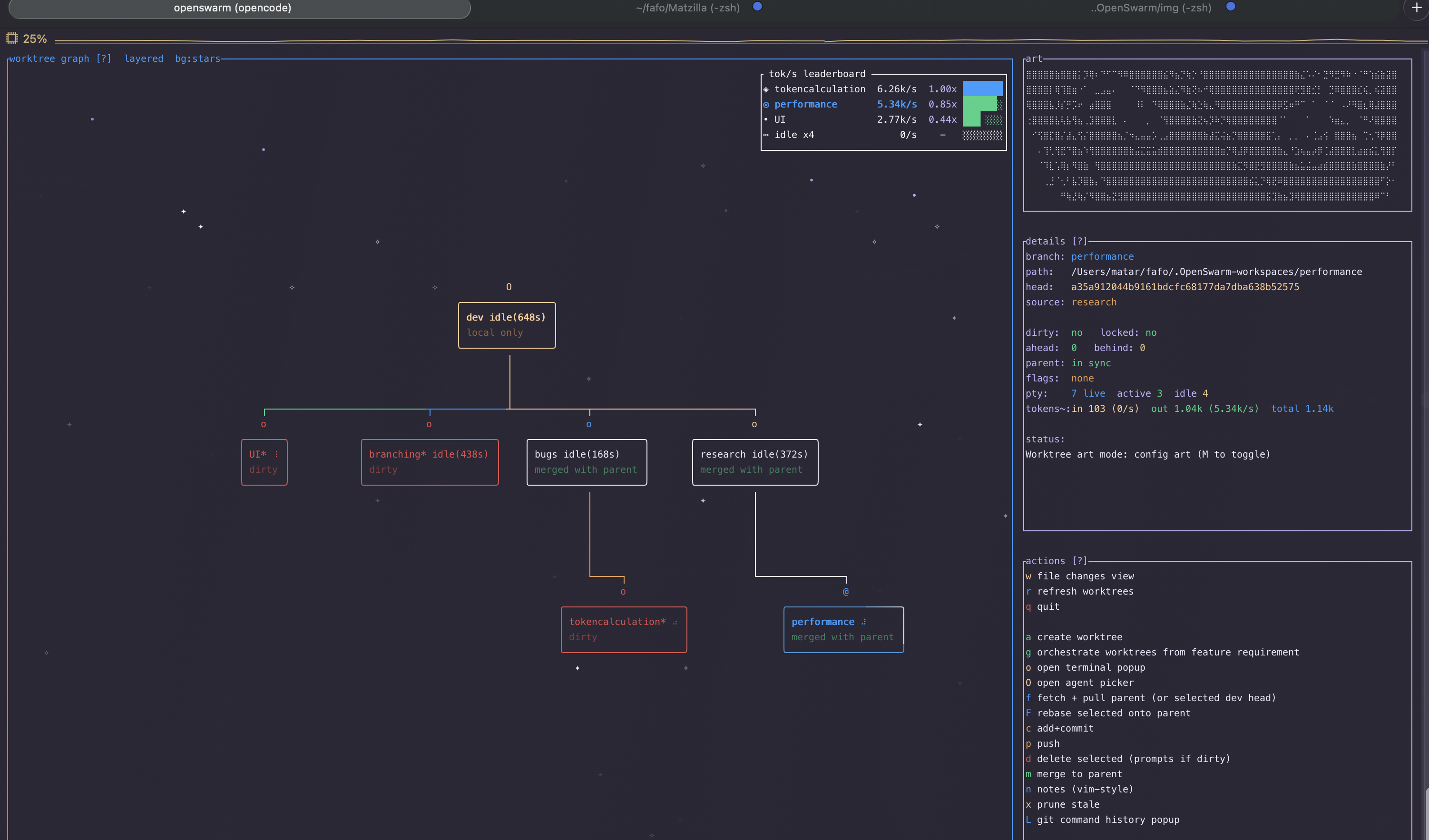Toggle the 'bg:stars' background setting
Viewport: 1429px width, 840px height.
[x=197, y=59]
